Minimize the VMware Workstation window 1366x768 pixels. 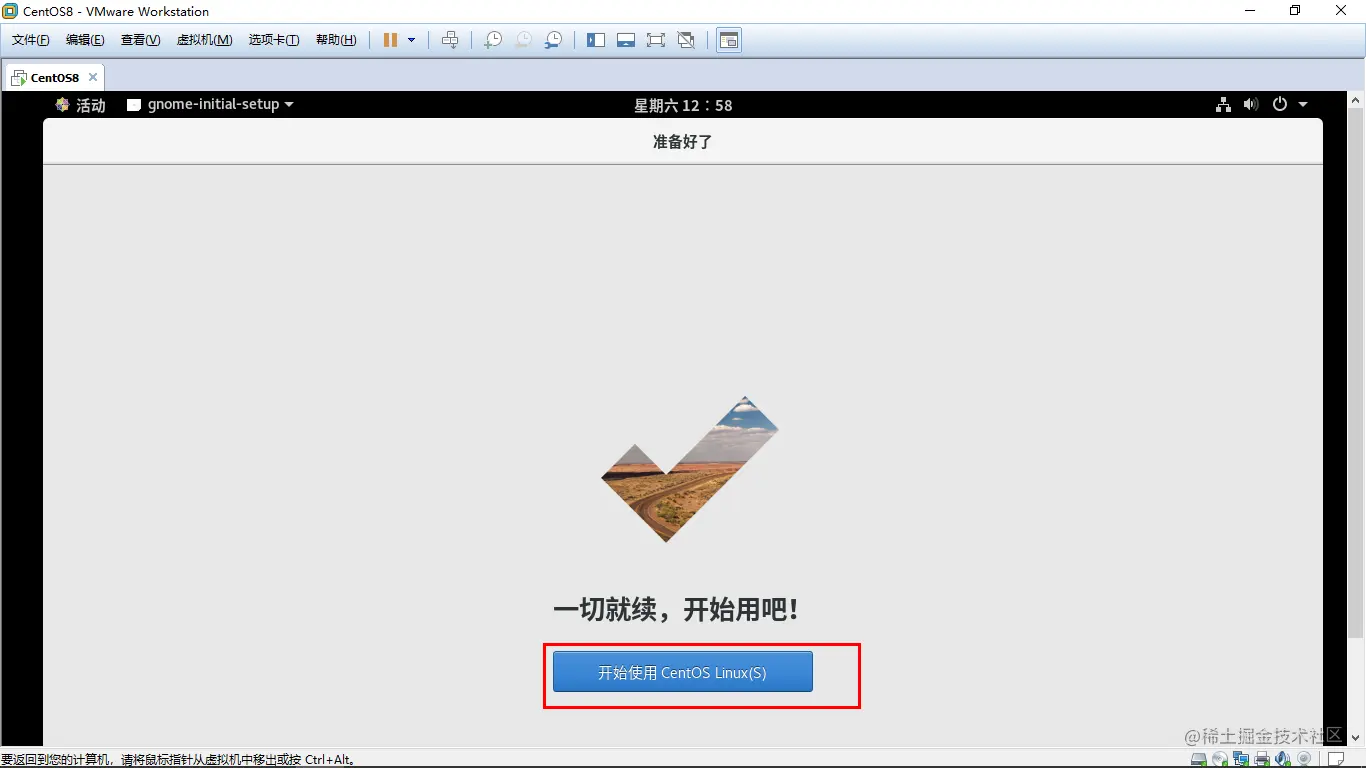[1250, 11]
